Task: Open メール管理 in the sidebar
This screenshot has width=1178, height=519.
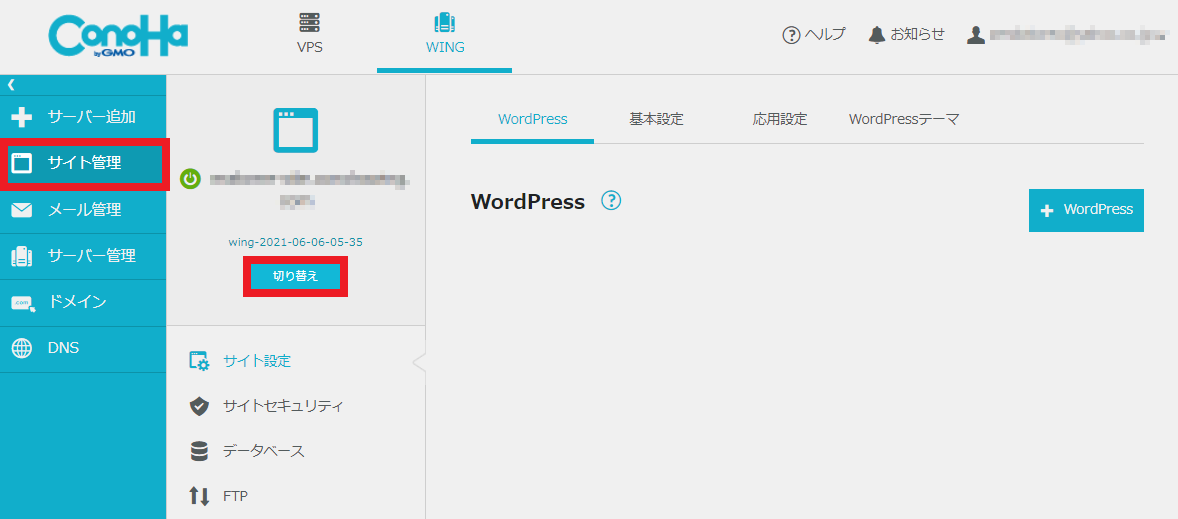Action: (x=83, y=210)
